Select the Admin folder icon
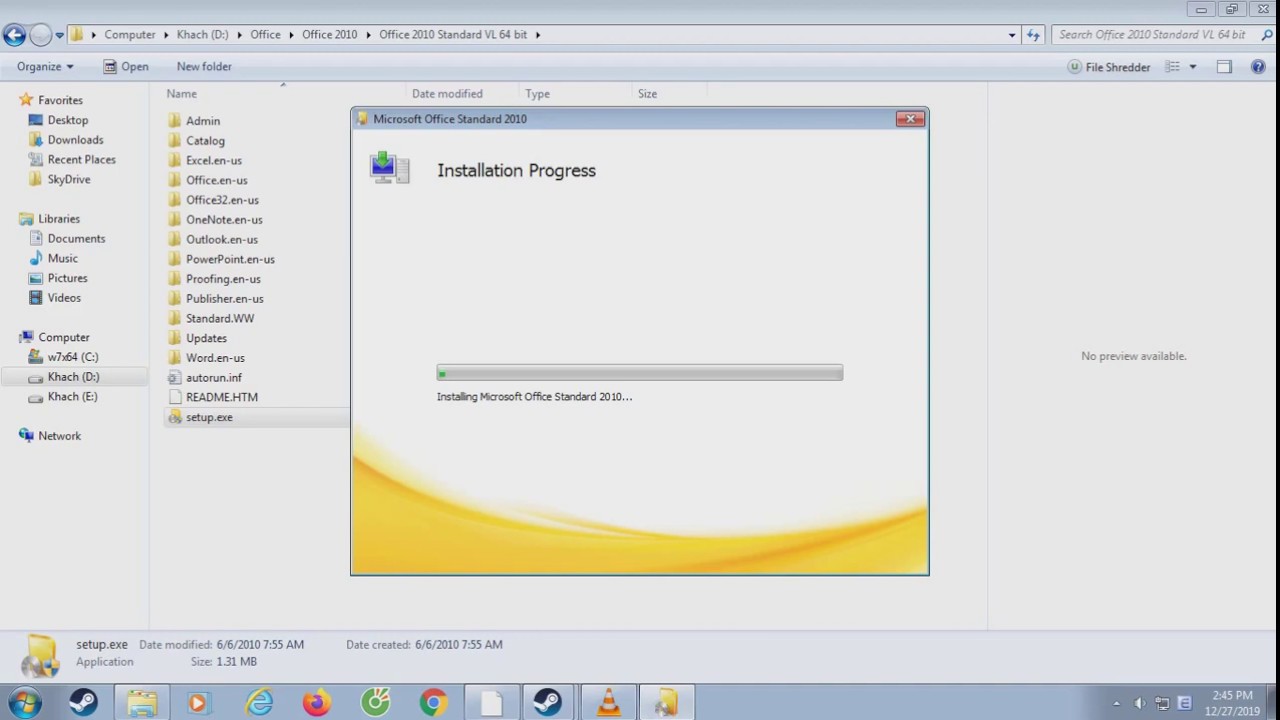The image size is (1280, 720). click(x=175, y=121)
